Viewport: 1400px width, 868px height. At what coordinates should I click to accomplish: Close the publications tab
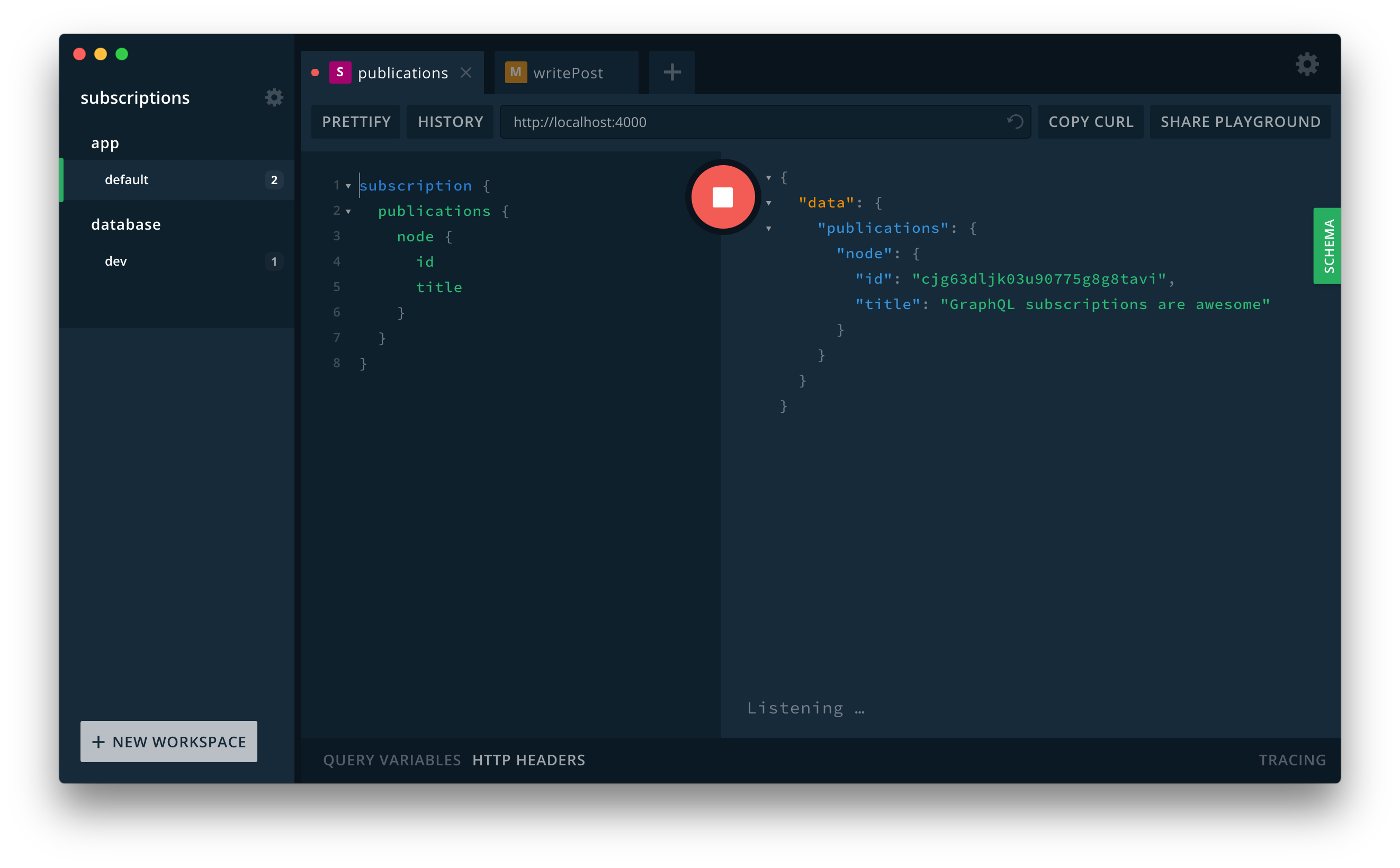466,73
